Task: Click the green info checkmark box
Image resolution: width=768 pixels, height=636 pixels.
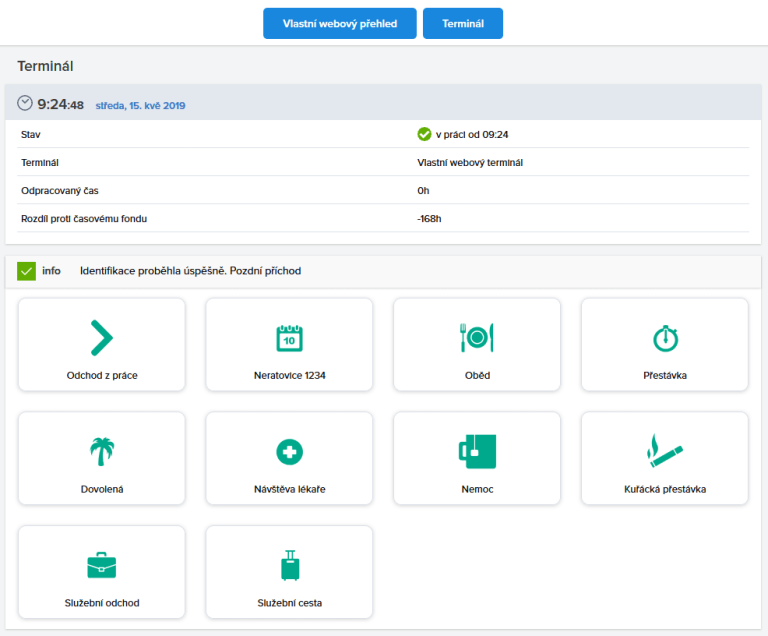Action: coord(26,271)
